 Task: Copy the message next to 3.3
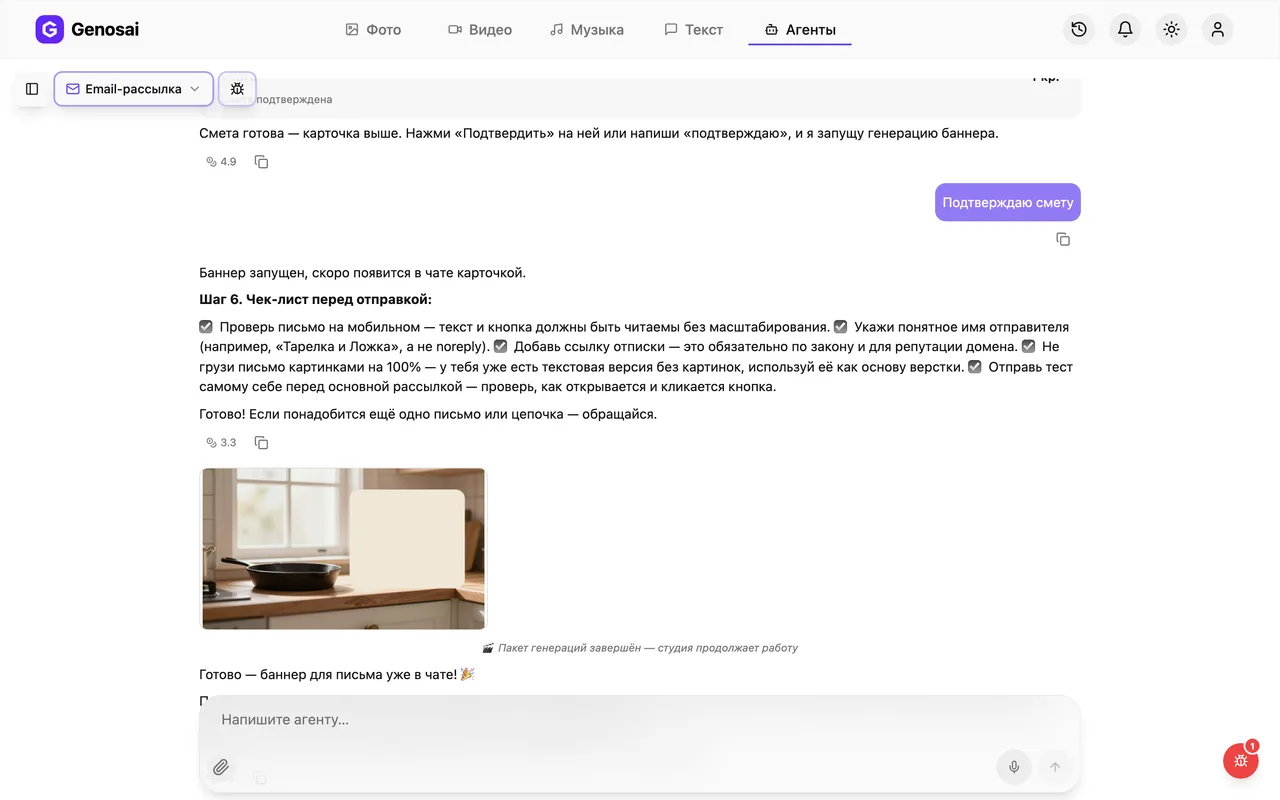click(x=261, y=443)
